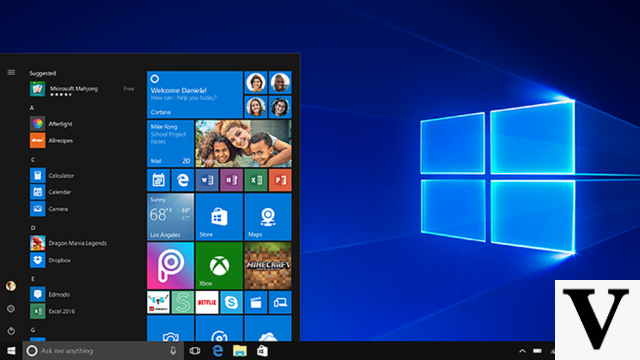This screenshot has width=640, height=360.
Task: Open the Photos tile with family picture
Action: tap(244, 143)
